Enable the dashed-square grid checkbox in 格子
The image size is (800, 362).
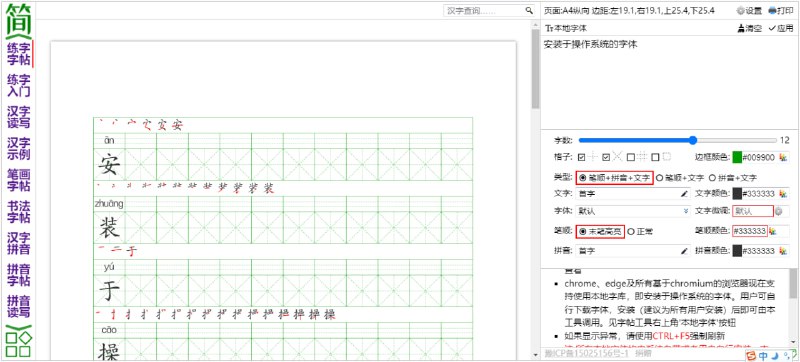pyautogui.click(x=655, y=157)
